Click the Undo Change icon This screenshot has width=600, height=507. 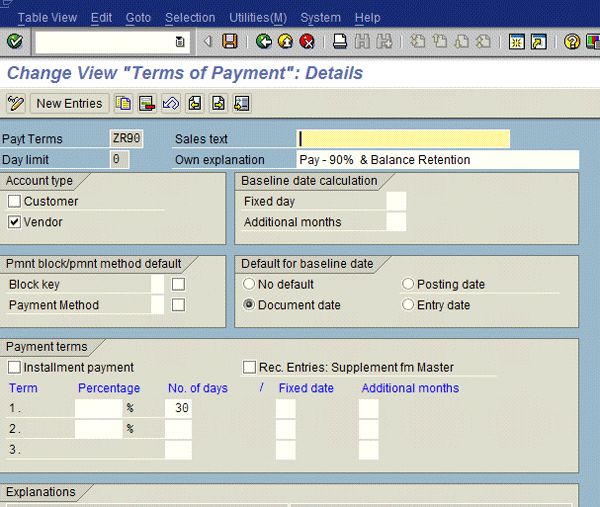point(170,103)
